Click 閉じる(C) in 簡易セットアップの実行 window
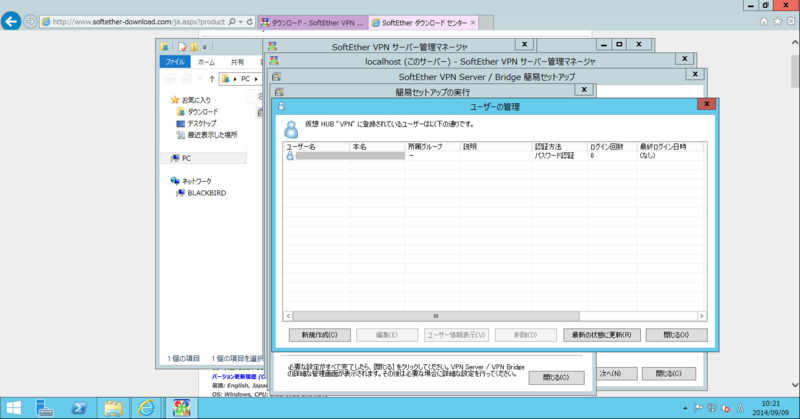The image size is (800, 419). [556, 378]
